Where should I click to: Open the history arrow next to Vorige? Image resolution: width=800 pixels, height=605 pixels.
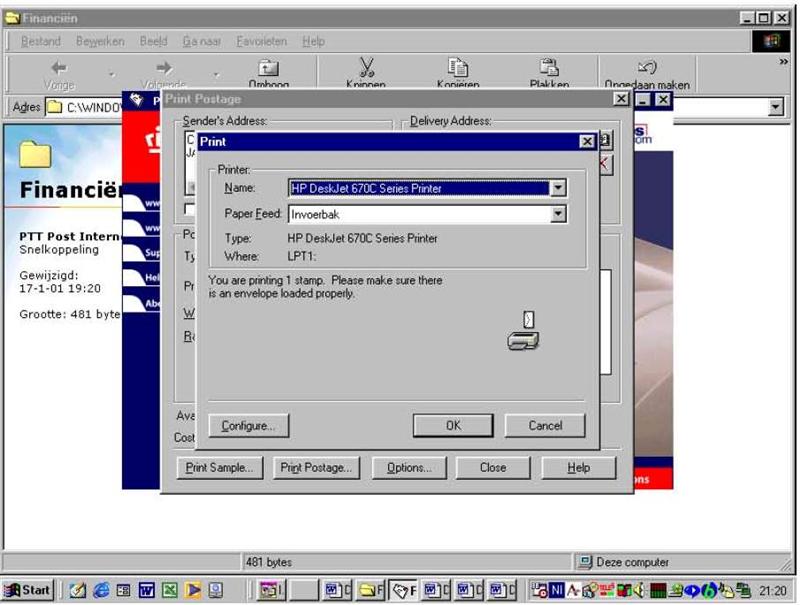tap(111, 74)
